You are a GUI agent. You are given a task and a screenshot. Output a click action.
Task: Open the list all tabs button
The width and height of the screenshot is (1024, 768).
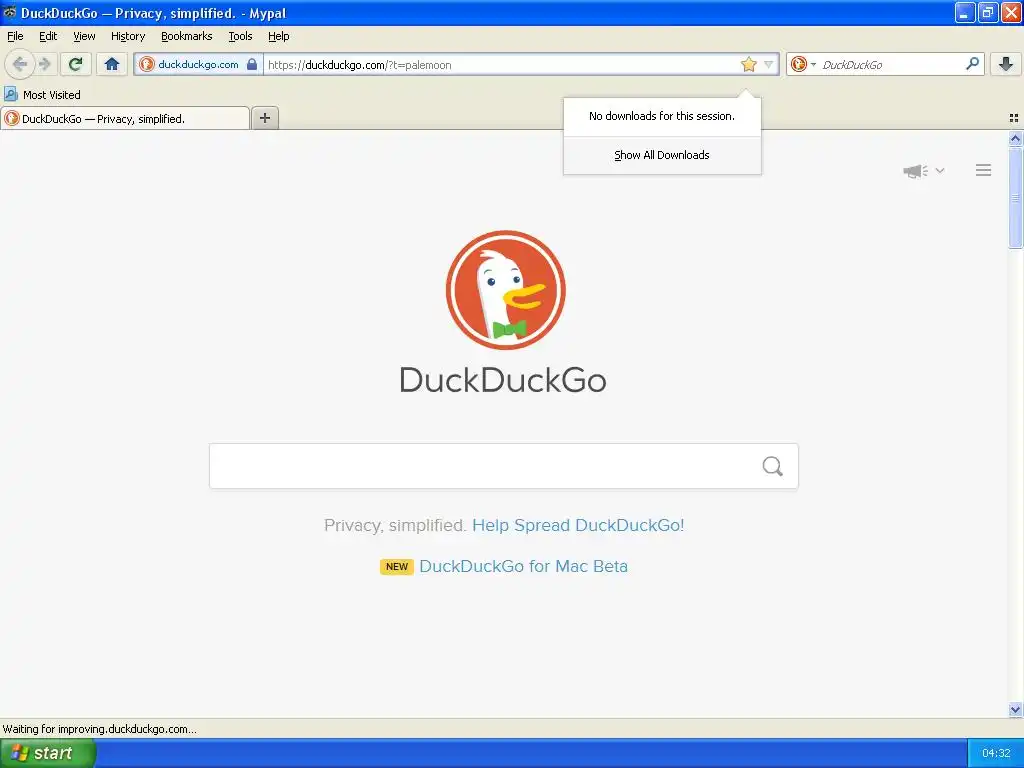(1014, 118)
